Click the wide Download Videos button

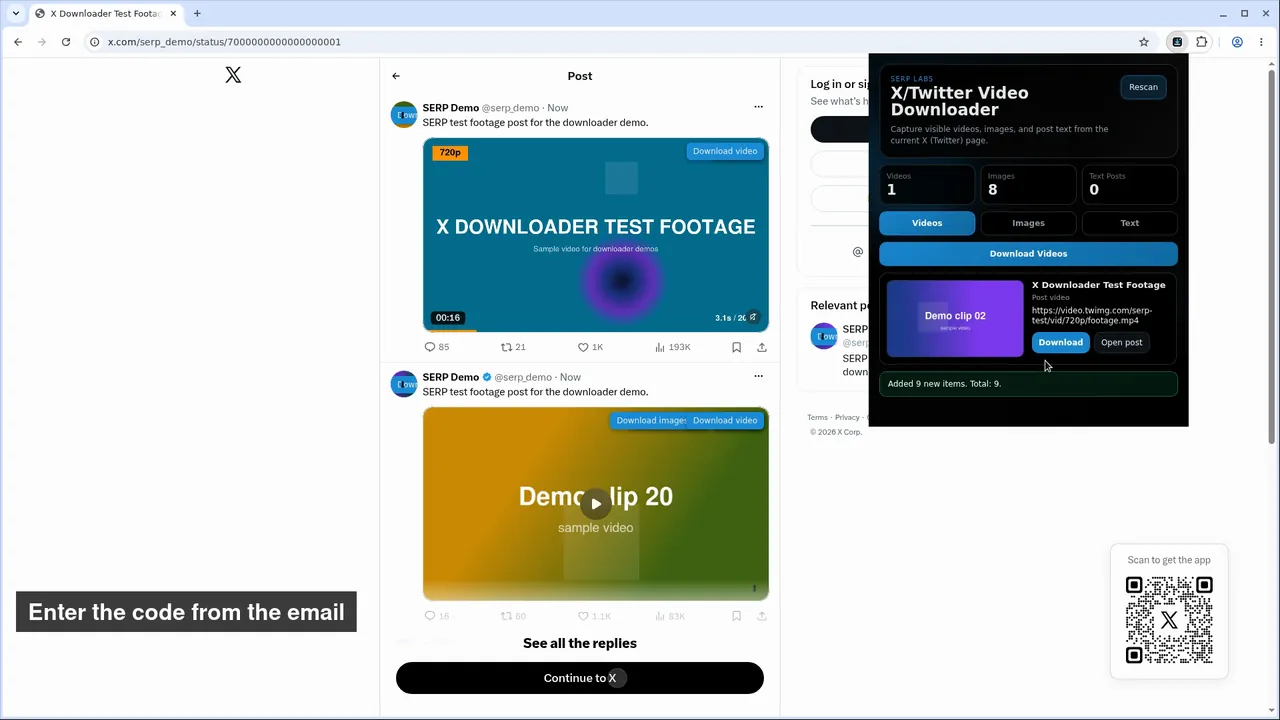coord(1028,254)
